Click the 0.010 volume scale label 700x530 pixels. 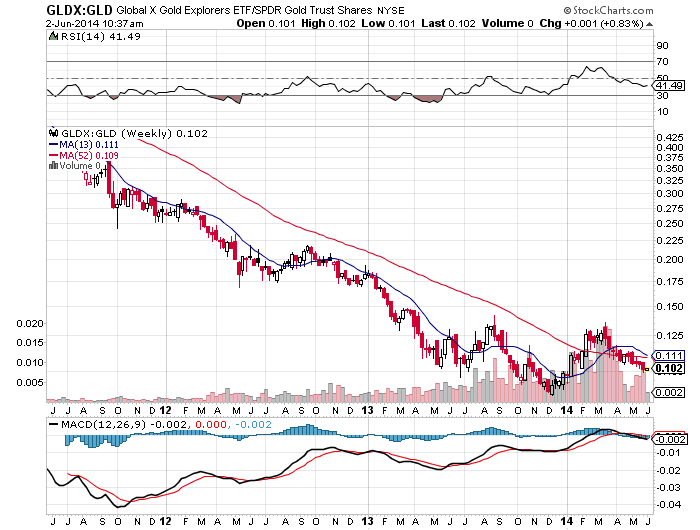pyautogui.click(x=30, y=363)
